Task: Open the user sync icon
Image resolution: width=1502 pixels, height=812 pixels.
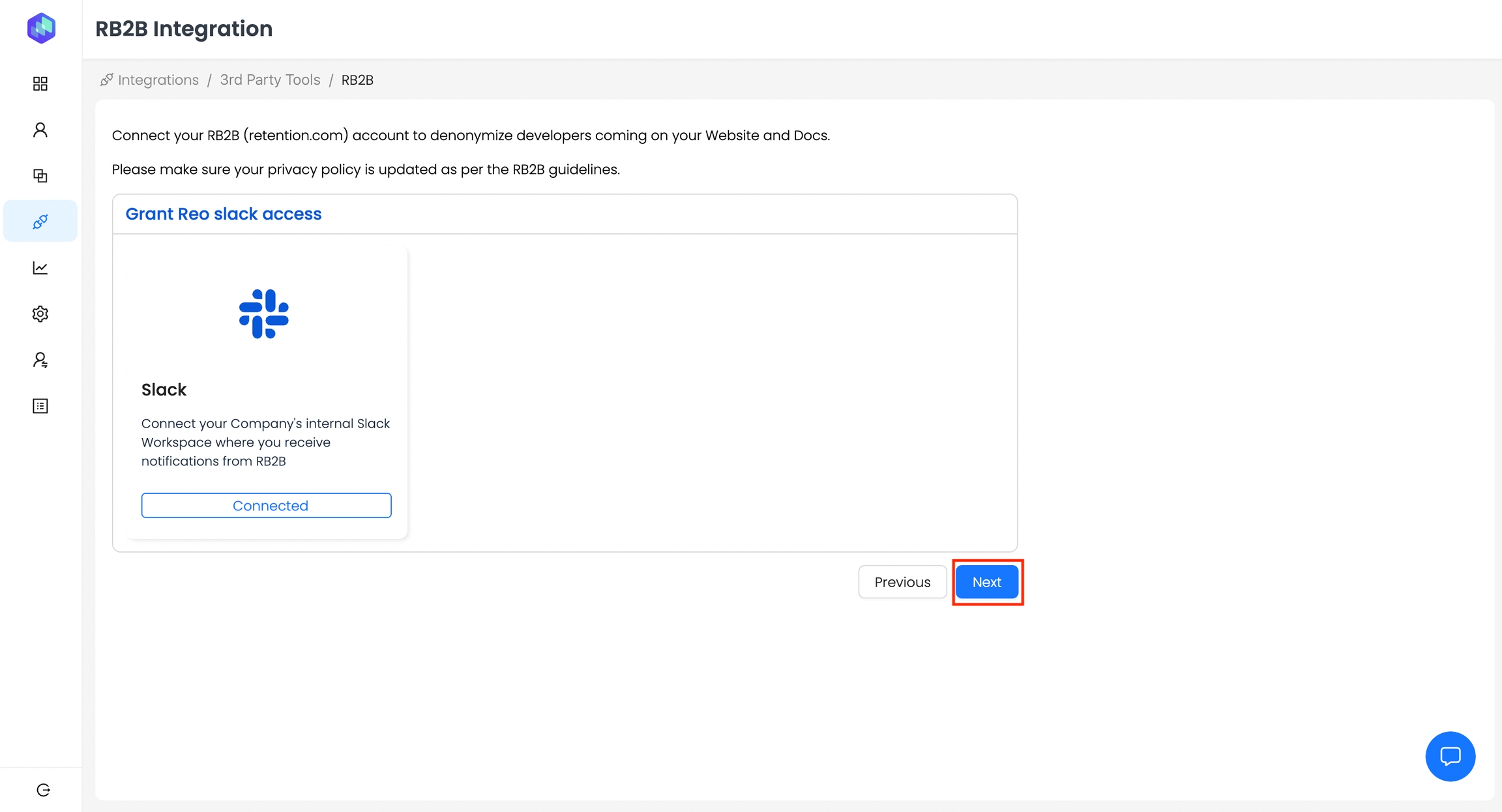Action: tap(40, 360)
